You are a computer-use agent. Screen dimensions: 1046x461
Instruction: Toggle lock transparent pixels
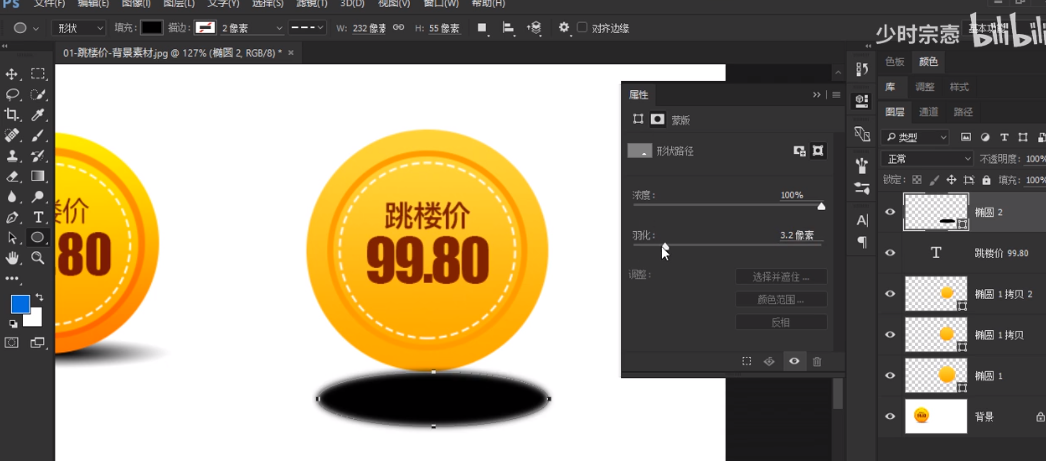point(917,180)
